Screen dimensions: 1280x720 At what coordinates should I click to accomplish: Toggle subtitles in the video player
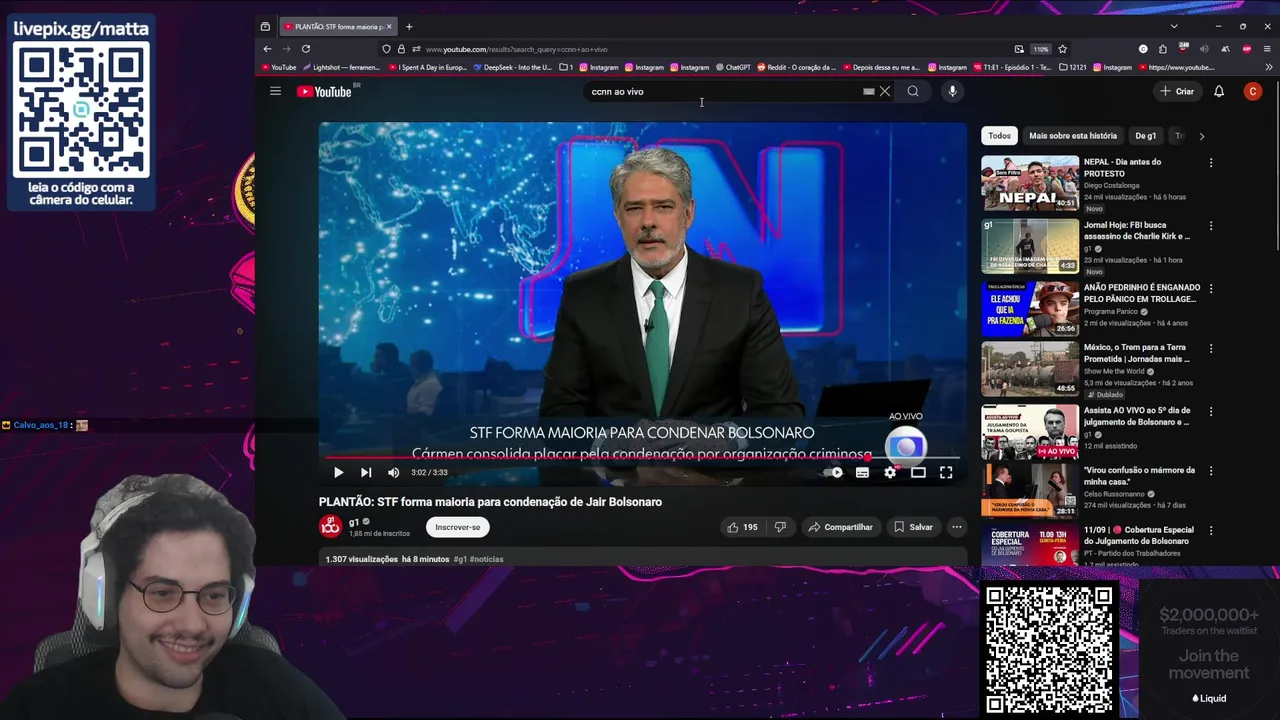coord(862,473)
